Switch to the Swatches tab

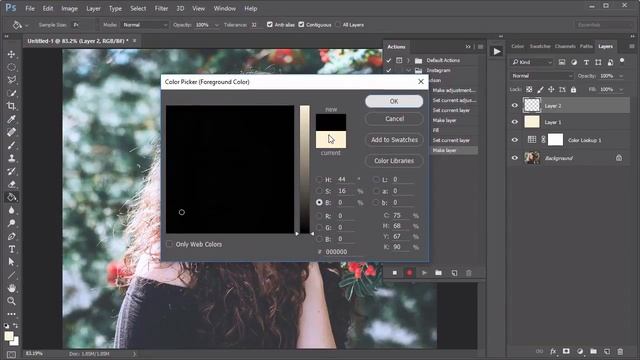coord(540,46)
